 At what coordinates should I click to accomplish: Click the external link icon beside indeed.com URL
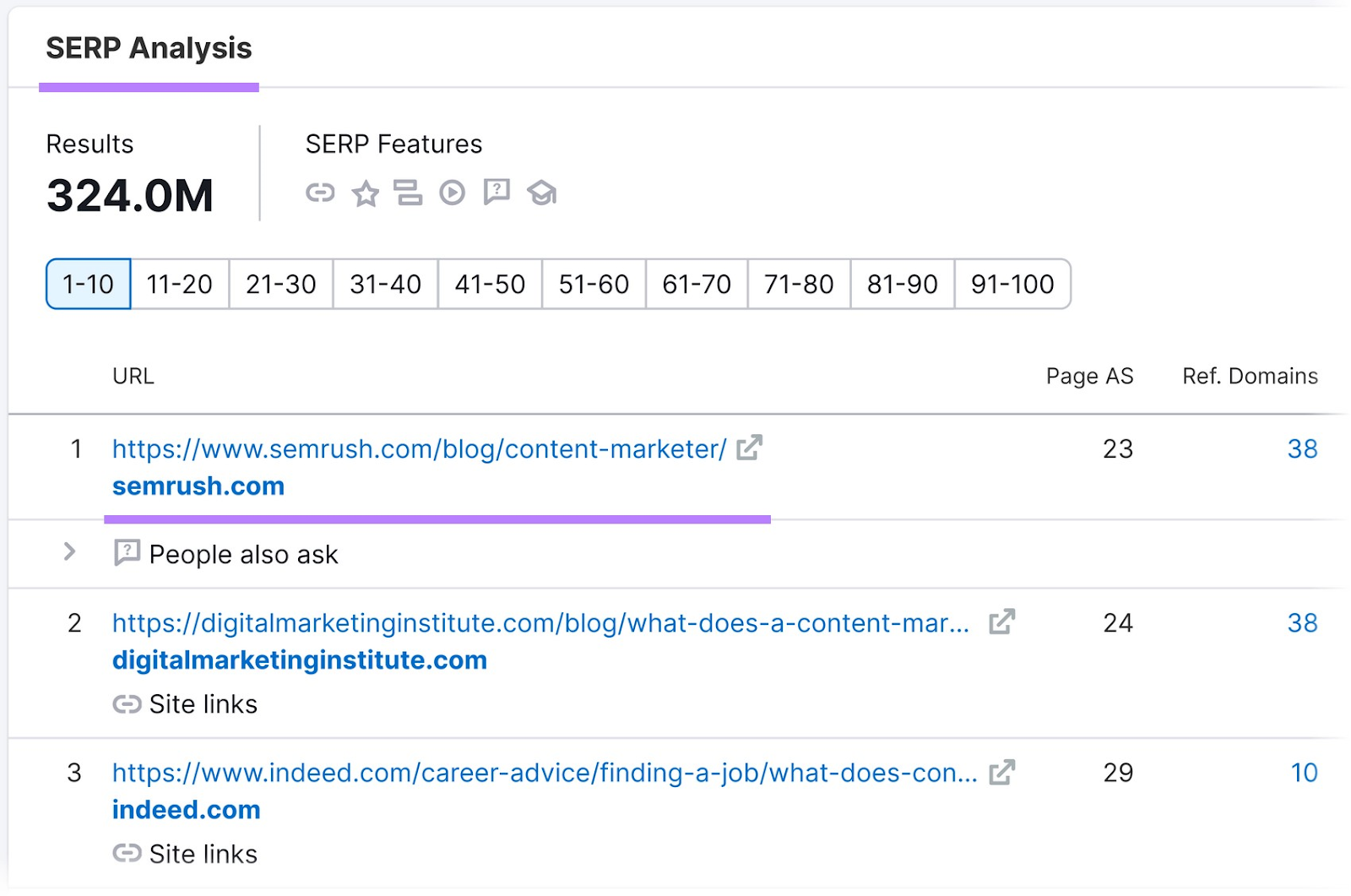(1002, 771)
